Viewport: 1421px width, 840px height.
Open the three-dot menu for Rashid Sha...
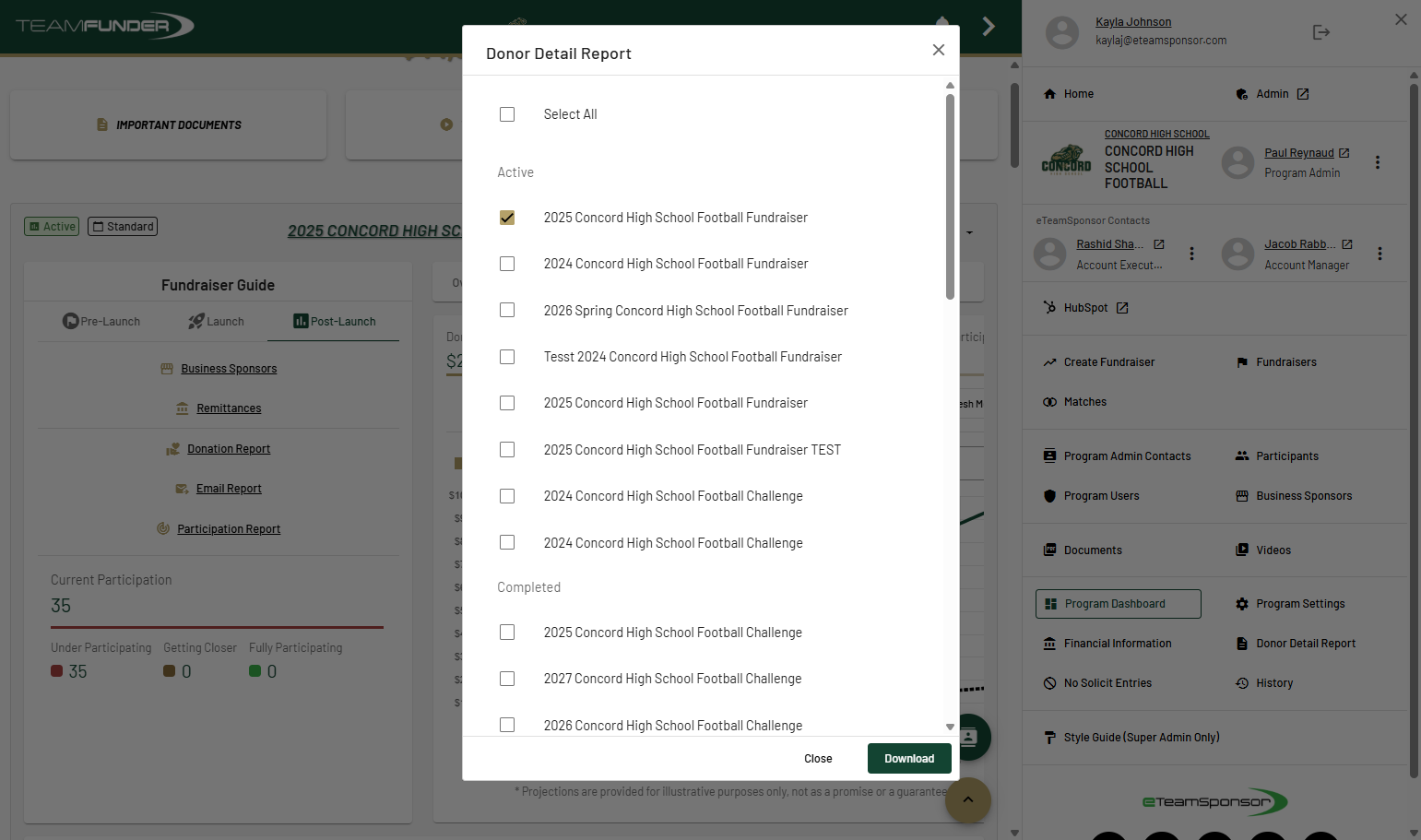pyautogui.click(x=1191, y=254)
